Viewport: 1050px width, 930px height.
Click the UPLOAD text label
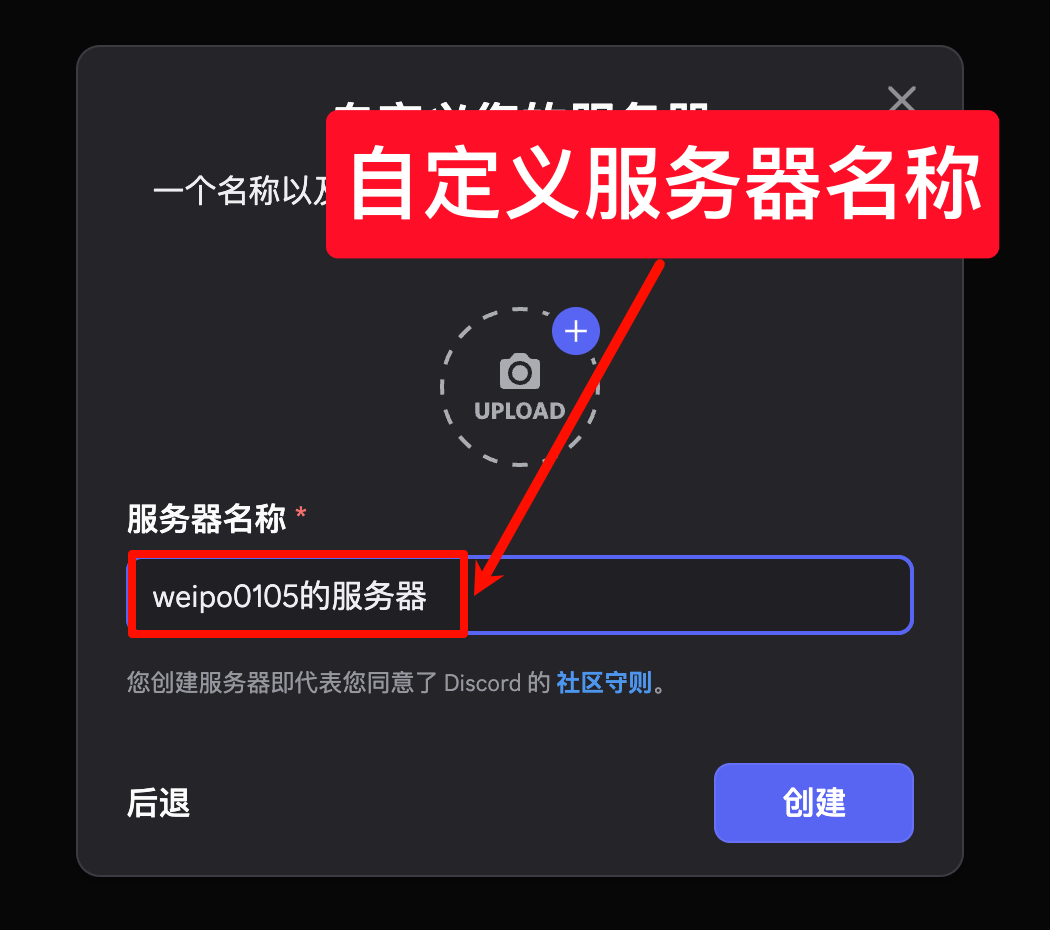point(520,410)
